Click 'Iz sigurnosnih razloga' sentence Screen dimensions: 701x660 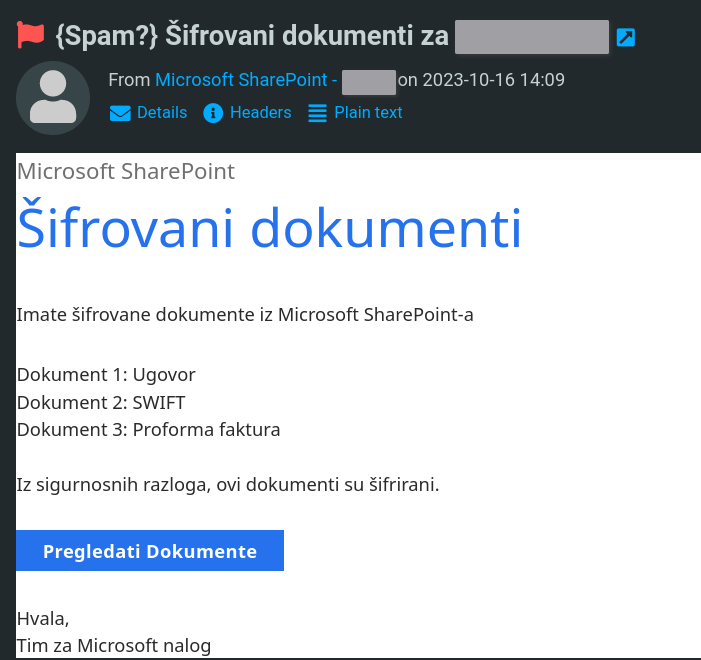[x=228, y=485]
